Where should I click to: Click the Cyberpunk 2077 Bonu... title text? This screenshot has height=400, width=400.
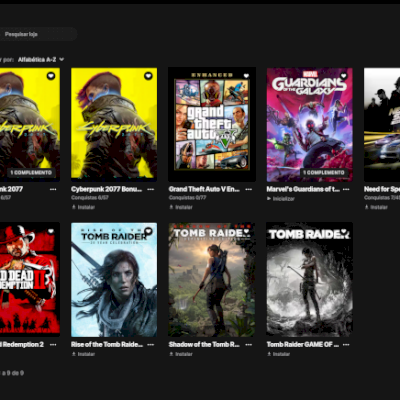(106, 189)
